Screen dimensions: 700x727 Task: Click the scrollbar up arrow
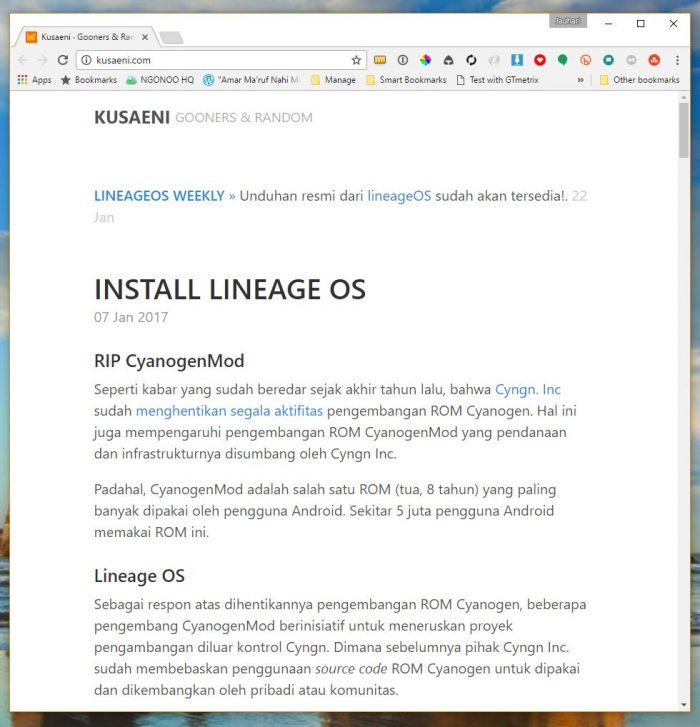(x=684, y=97)
